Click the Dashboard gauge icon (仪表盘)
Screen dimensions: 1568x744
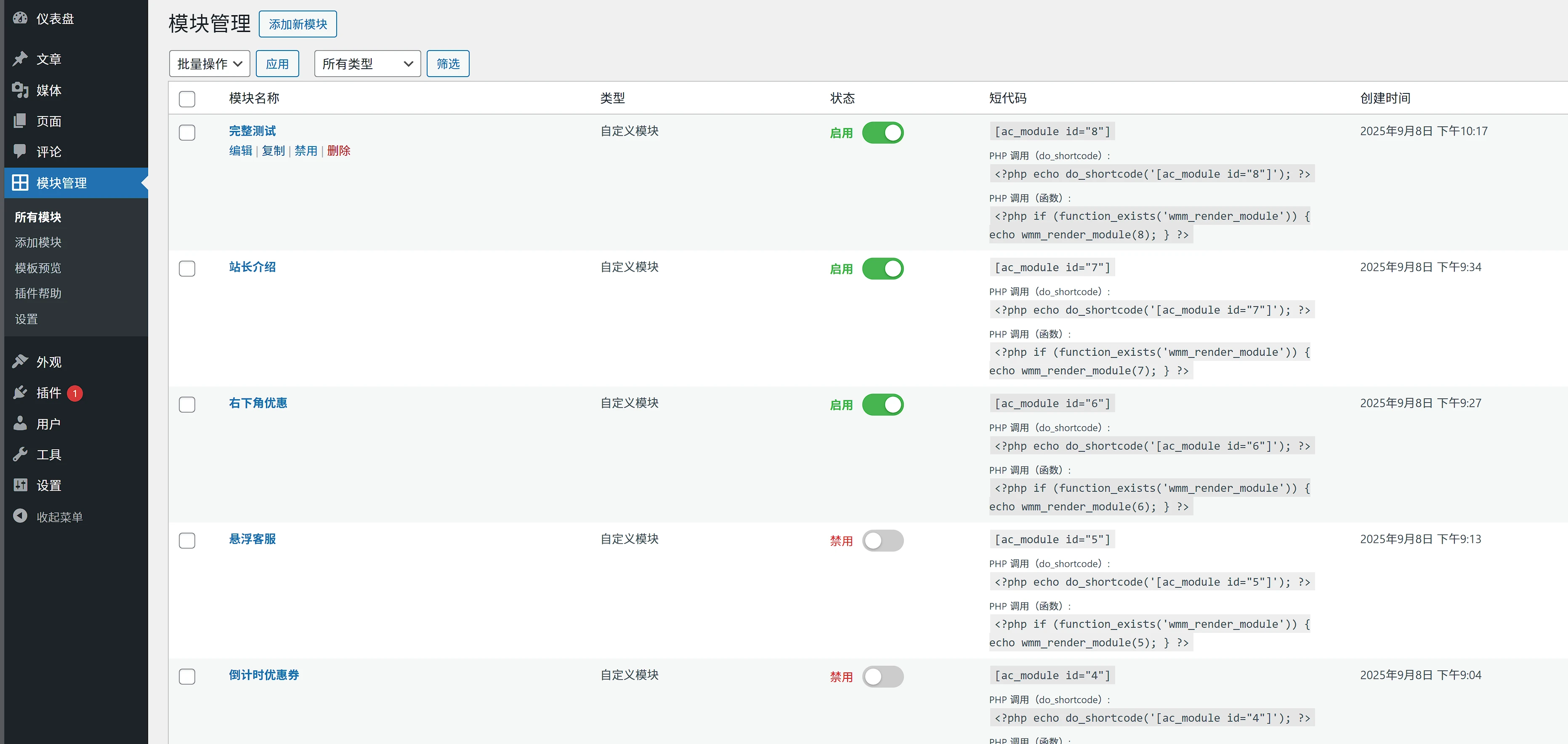pyautogui.click(x=20, y=18)
